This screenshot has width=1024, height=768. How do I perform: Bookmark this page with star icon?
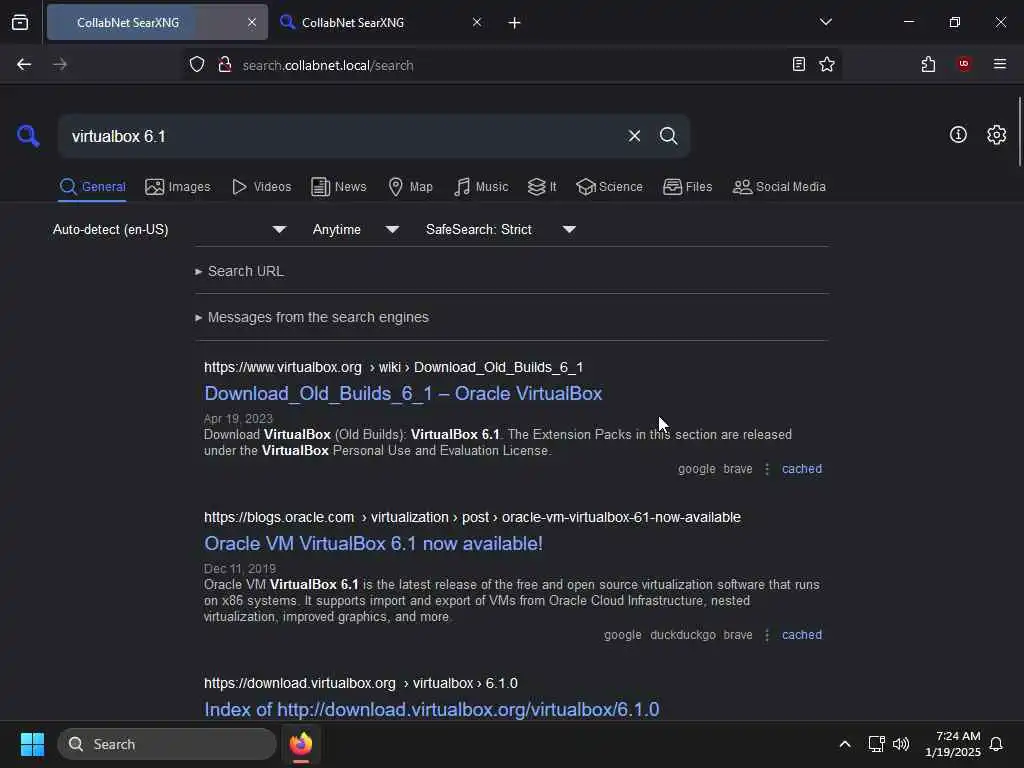click(827, 64)
